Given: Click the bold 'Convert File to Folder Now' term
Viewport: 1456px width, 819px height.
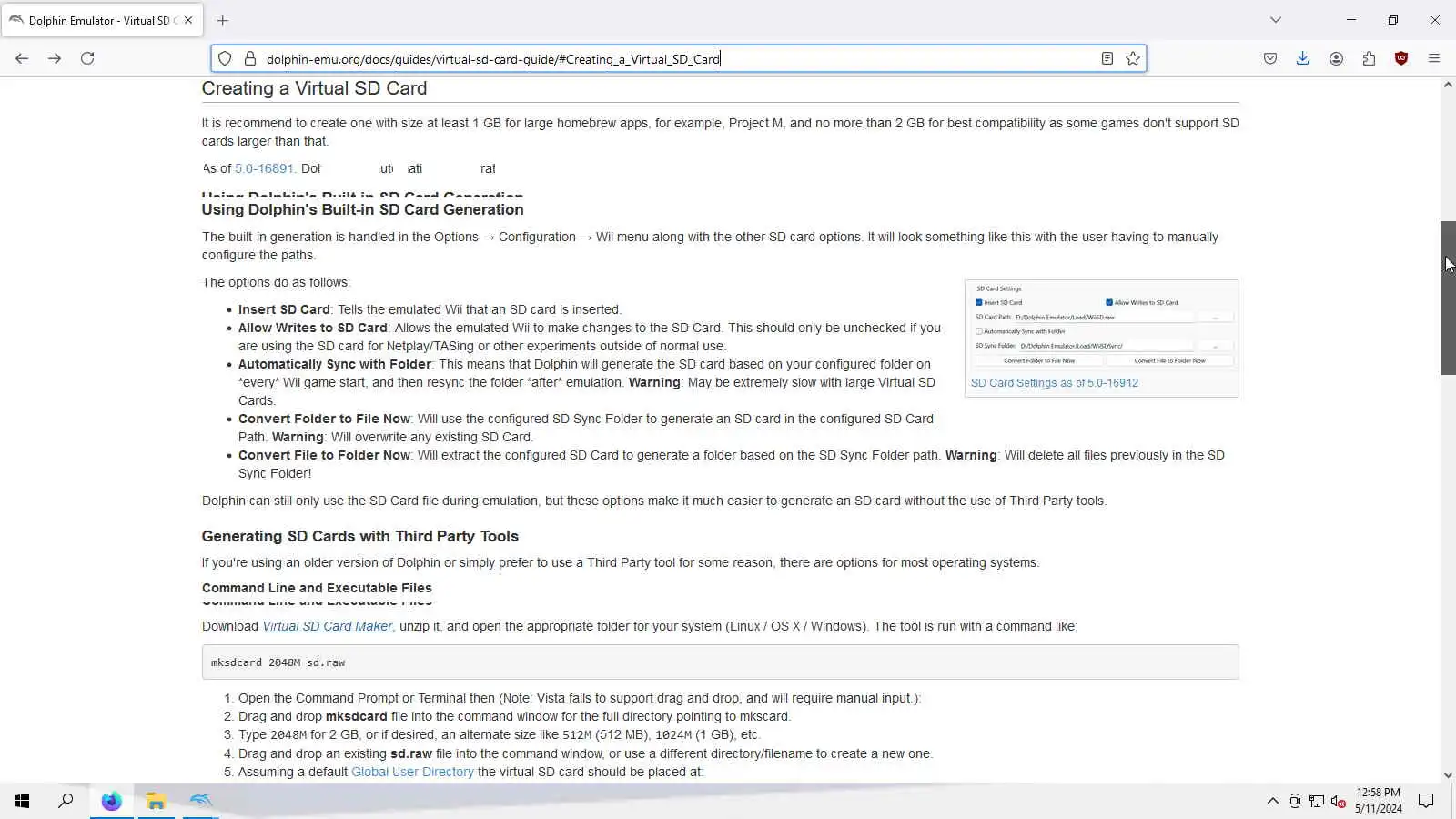Looking at the screenshot, I should [x=324, y=455].
